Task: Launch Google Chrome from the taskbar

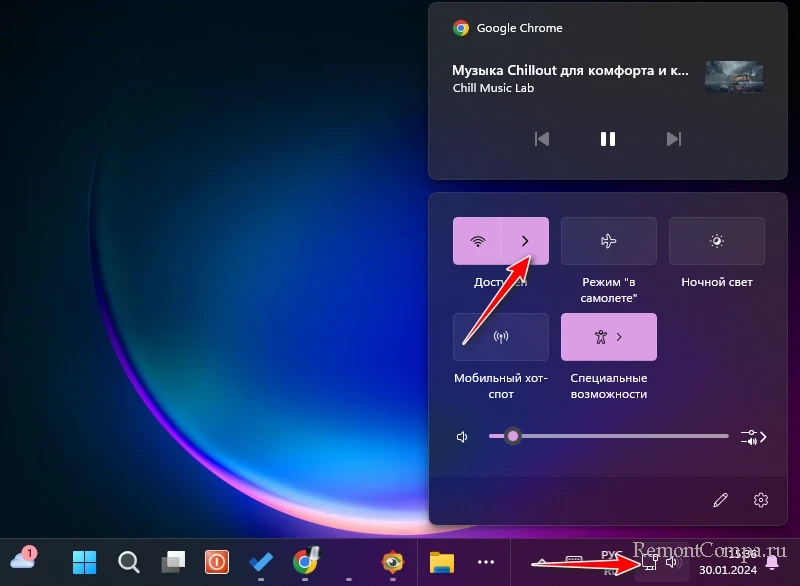Action: 305,561
